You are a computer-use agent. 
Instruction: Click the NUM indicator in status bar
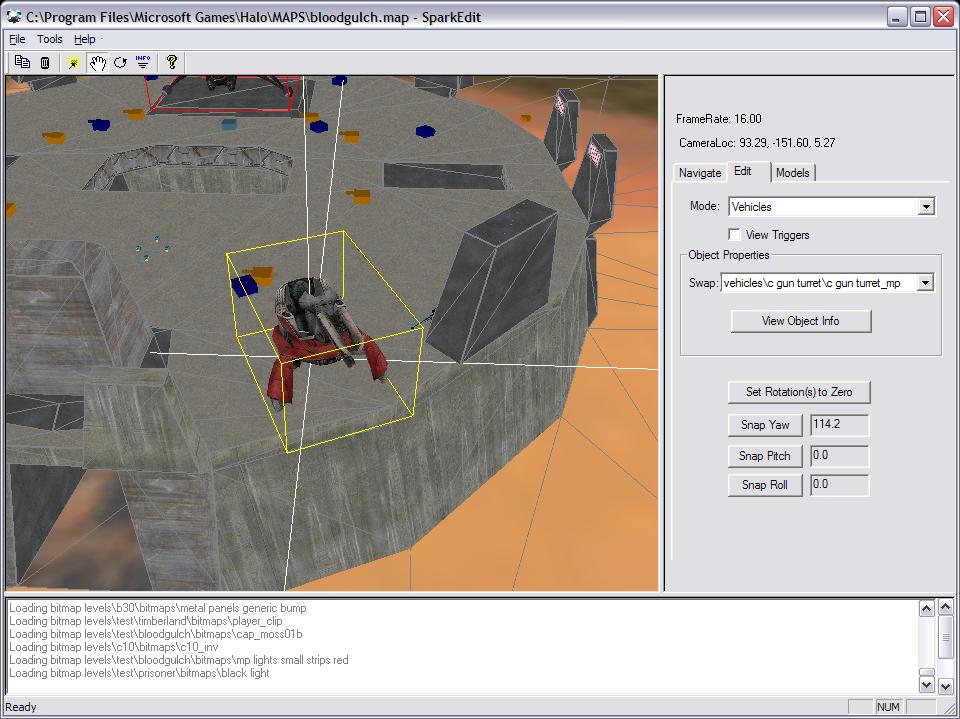[888, 707]
